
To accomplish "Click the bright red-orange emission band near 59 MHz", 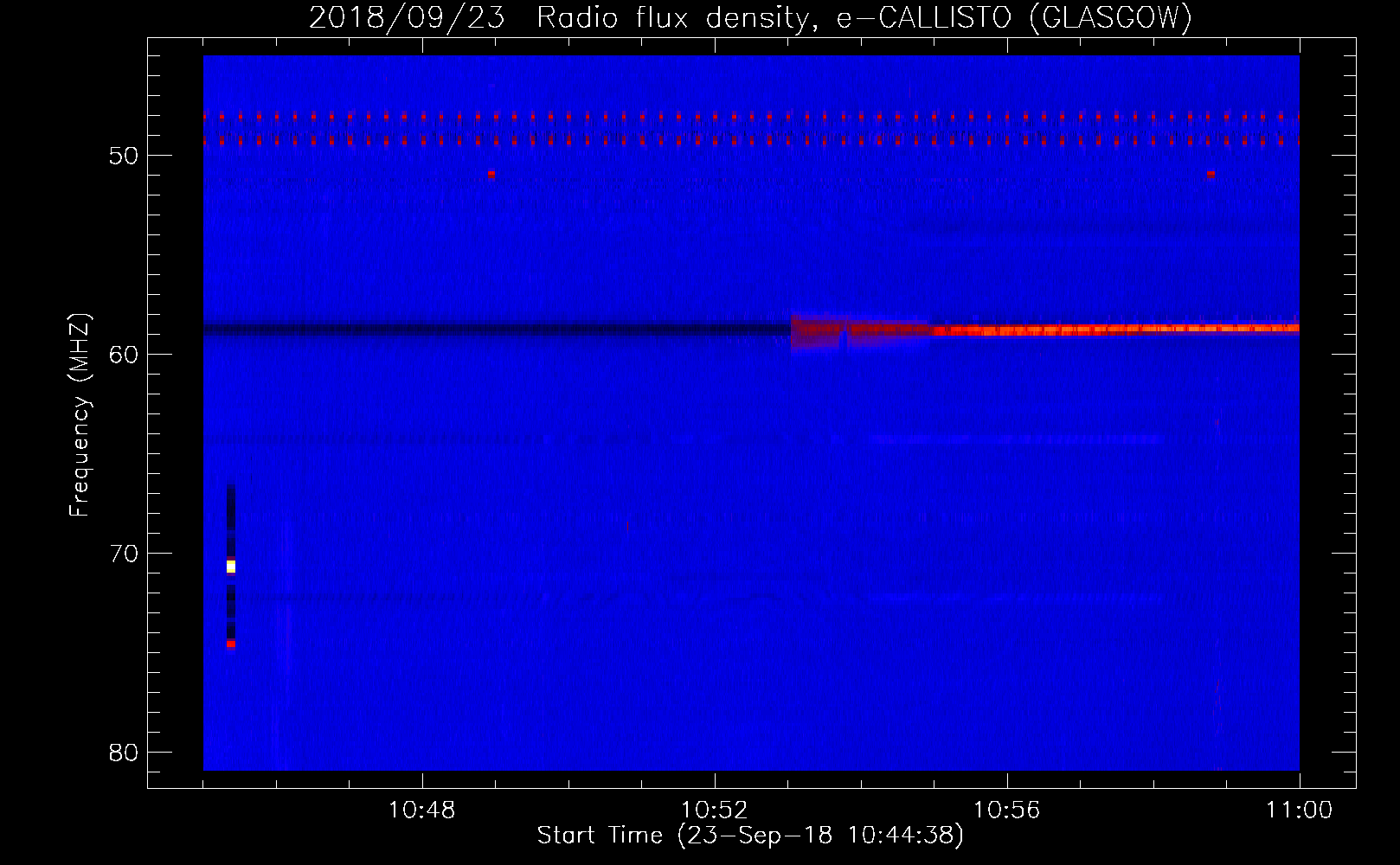I will coord(1116,329).
